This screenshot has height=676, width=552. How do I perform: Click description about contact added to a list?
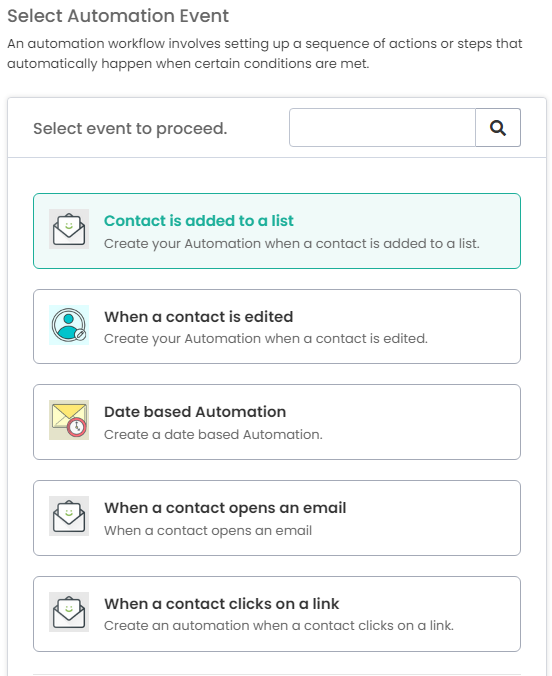point(292,244)
